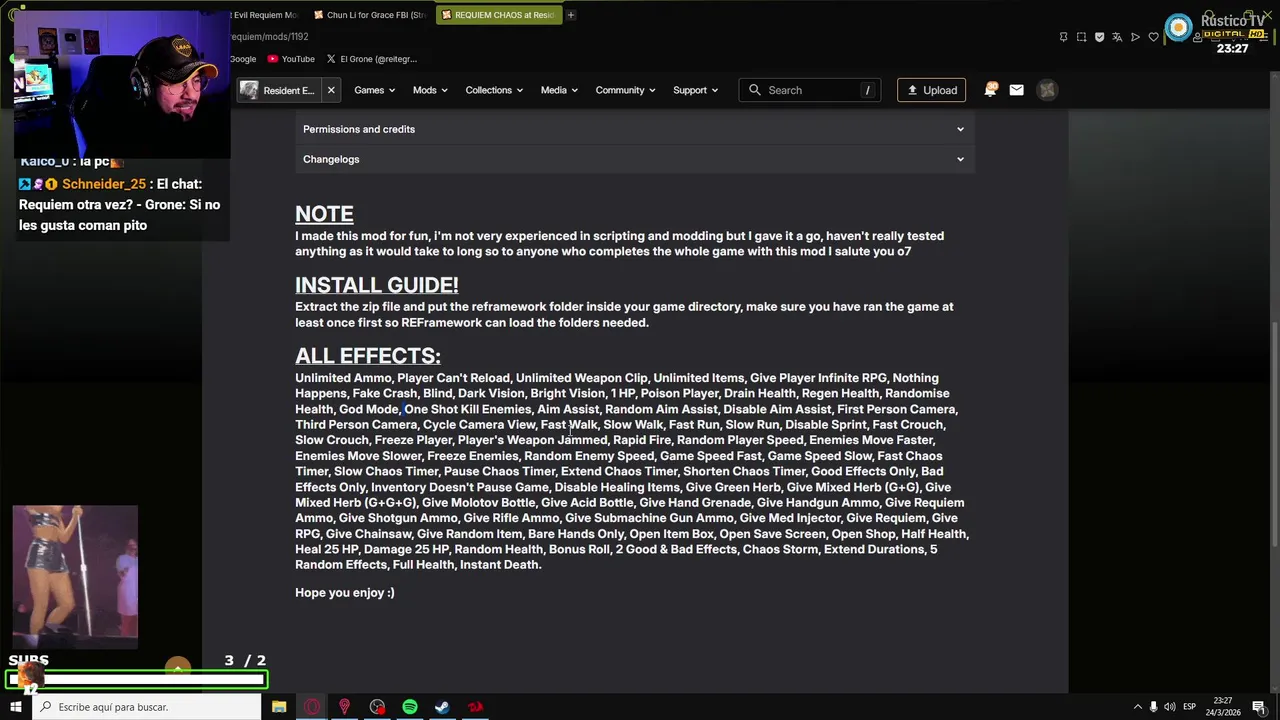
Task: Click the ALL EFFECTS: heading
Action: point(368,356)
